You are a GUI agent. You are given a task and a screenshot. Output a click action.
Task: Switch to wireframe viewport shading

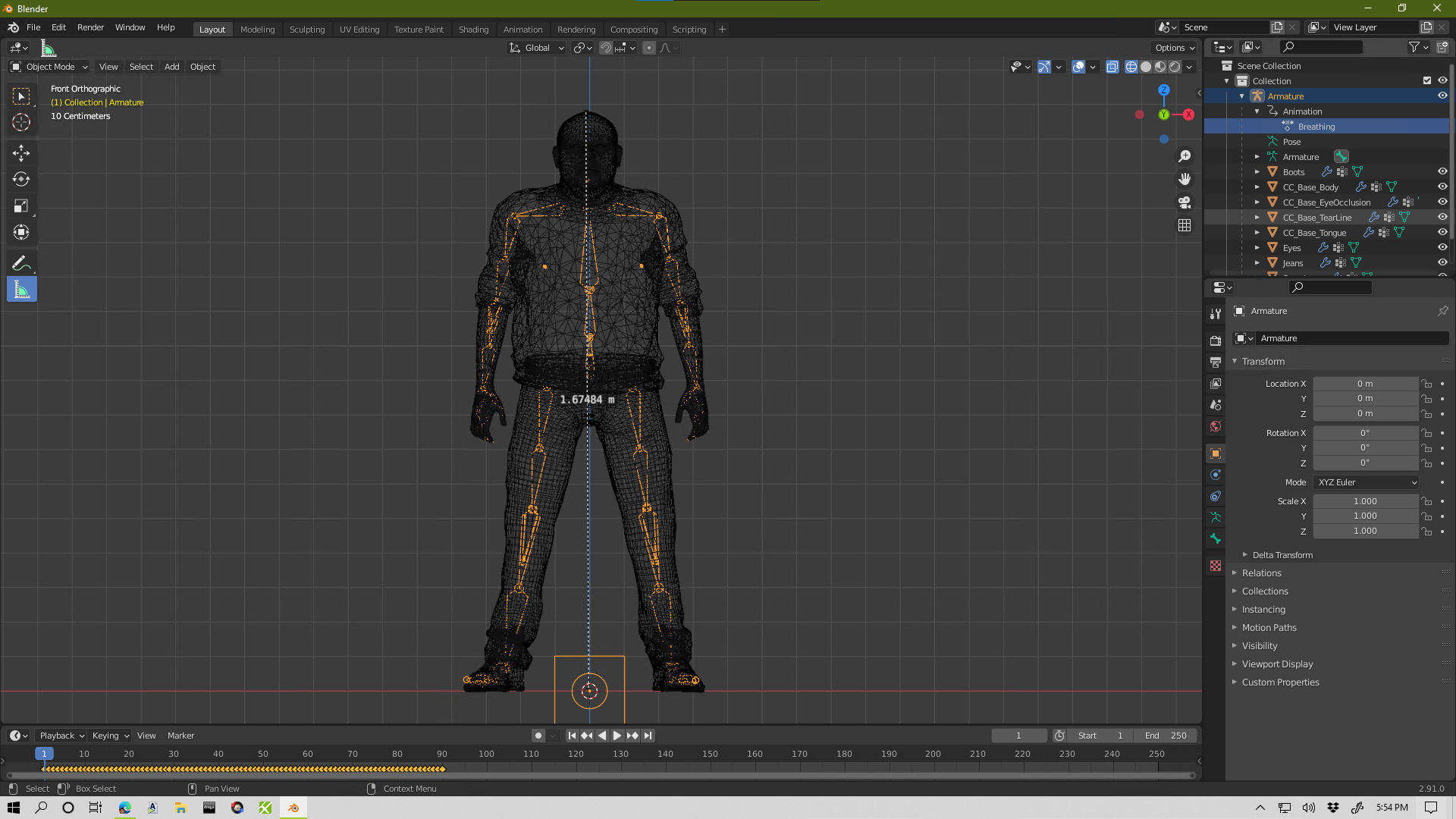click(1131, 67)
